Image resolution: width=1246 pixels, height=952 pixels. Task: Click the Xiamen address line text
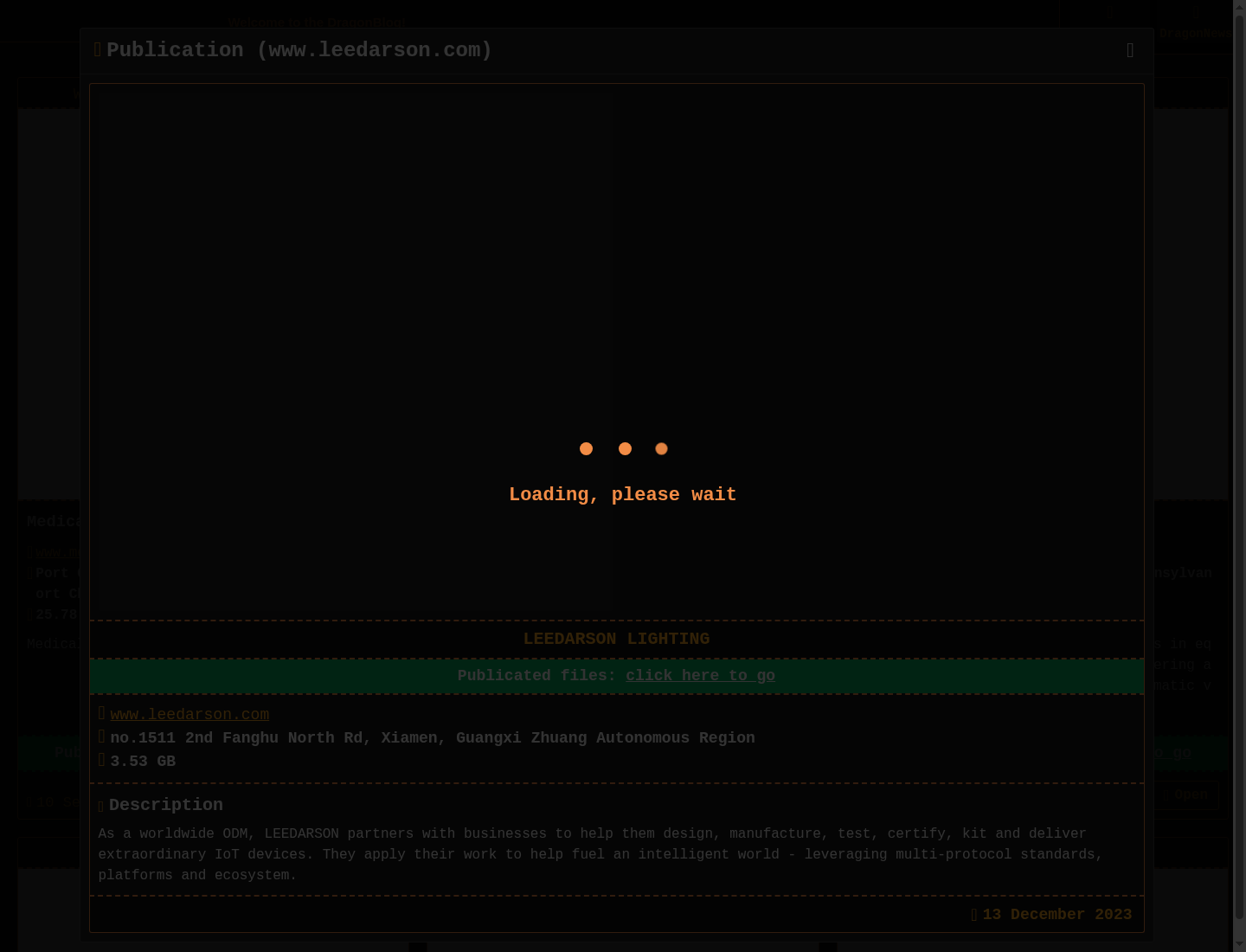tap(433, 738)
